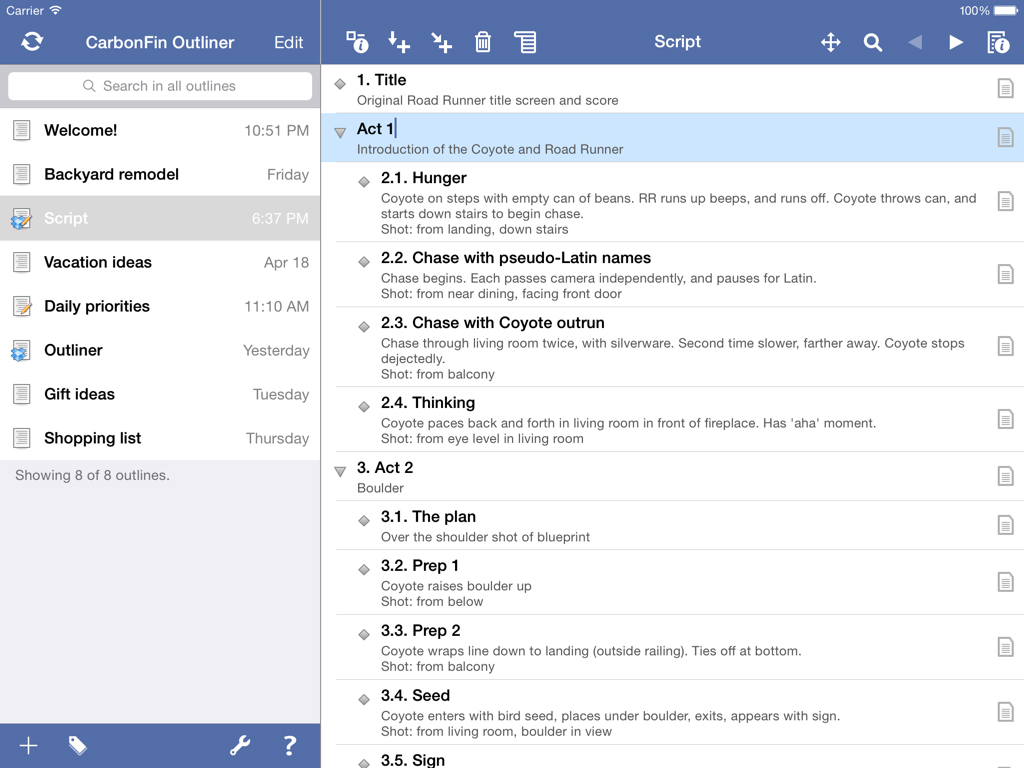Open the Daily priorities outline

160,306
